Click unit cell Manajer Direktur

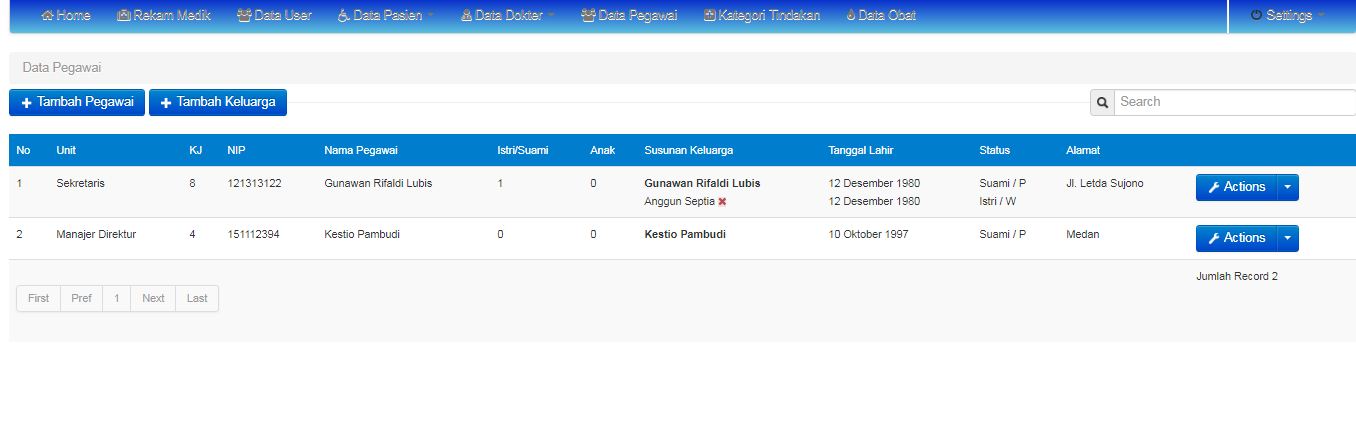pyautogui.click(x=96, y=234)
